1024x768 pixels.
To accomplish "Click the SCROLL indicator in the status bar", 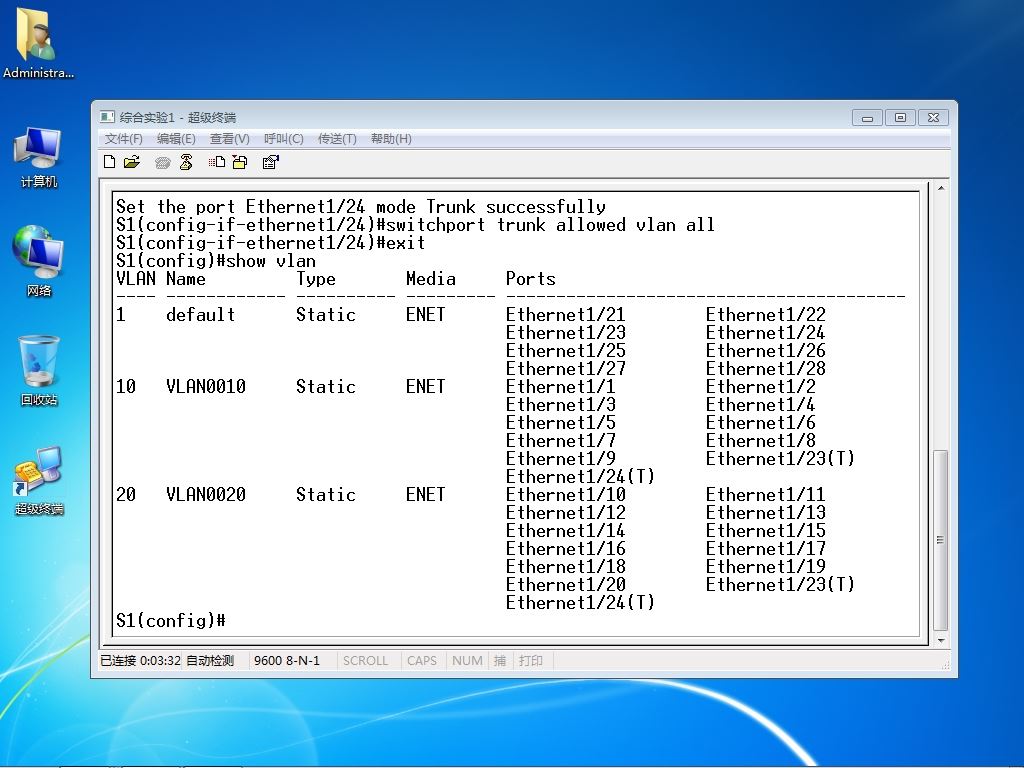I will (x=365, y=660).
